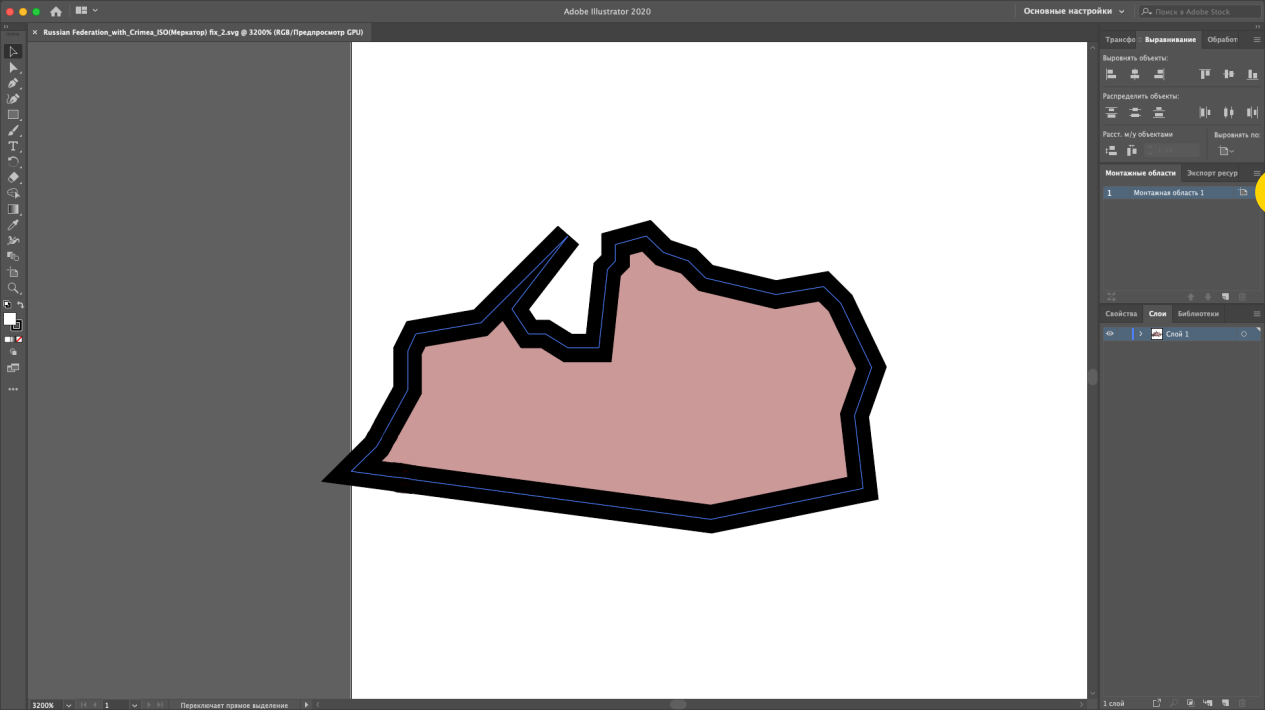Select the Pen tool
The image size is (1265, 710).
[13, 83]
